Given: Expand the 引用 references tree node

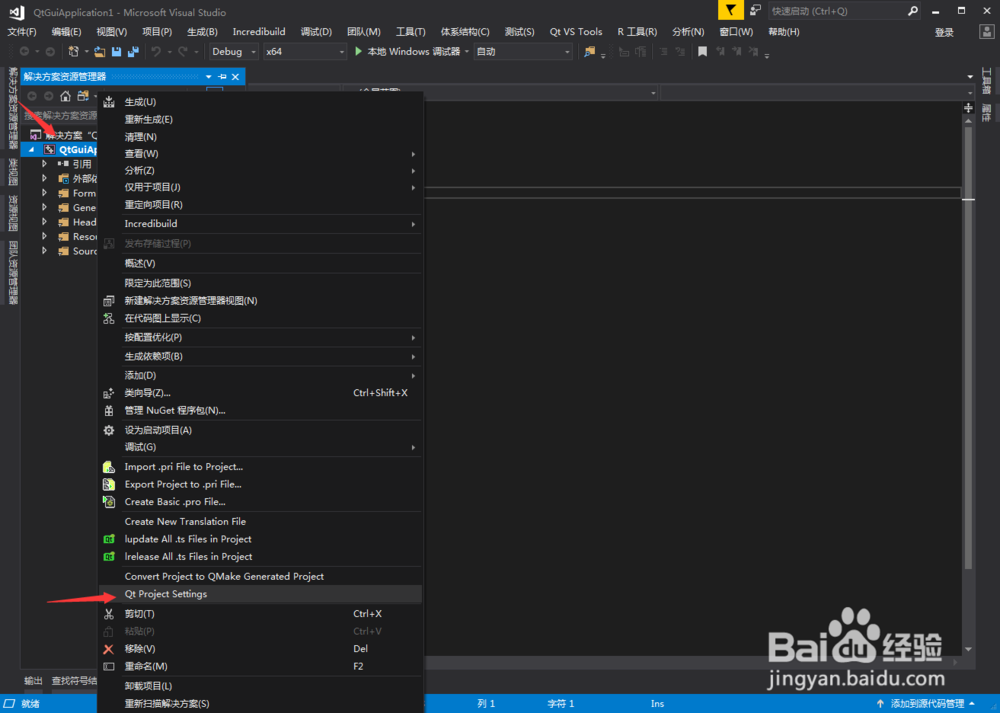Looking at the screenshot, I should (44, 164).
